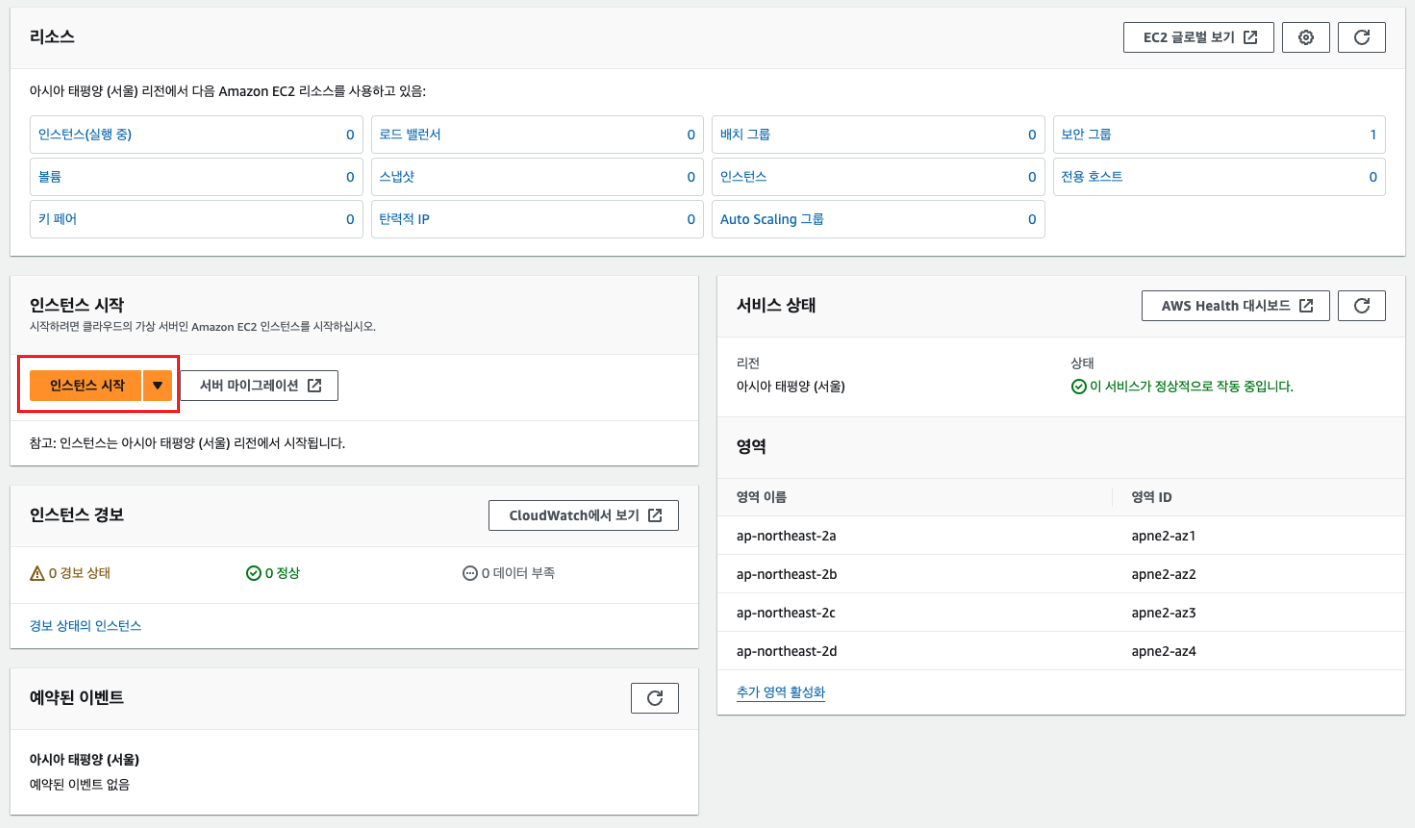Open the 보안 그룹 resource link
This screenshot has height=828, width=1415.
coord(1086,134)
